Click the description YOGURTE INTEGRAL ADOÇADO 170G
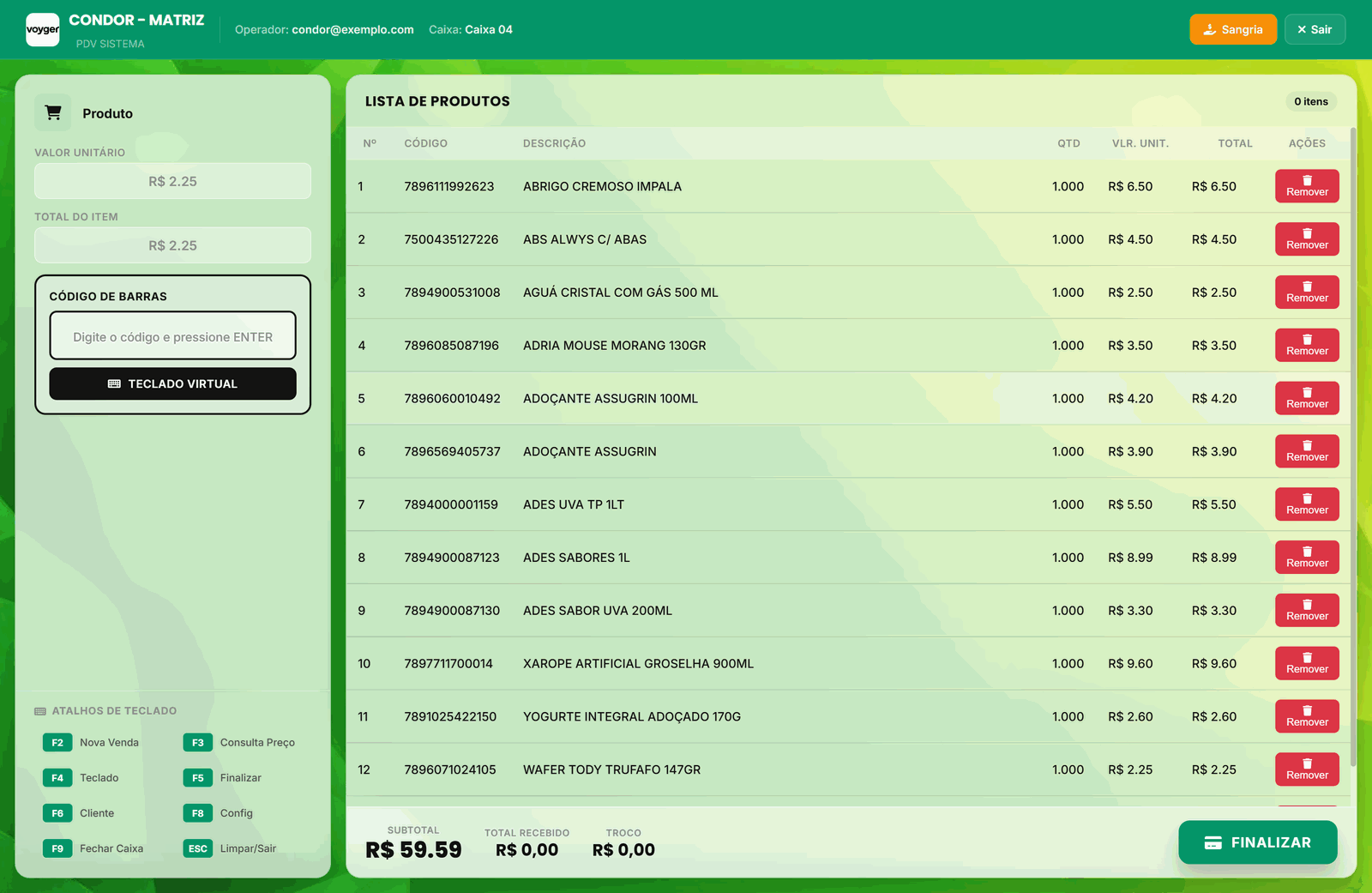Viewport: 1372px width, 893px height. click(x=632, y=716)
